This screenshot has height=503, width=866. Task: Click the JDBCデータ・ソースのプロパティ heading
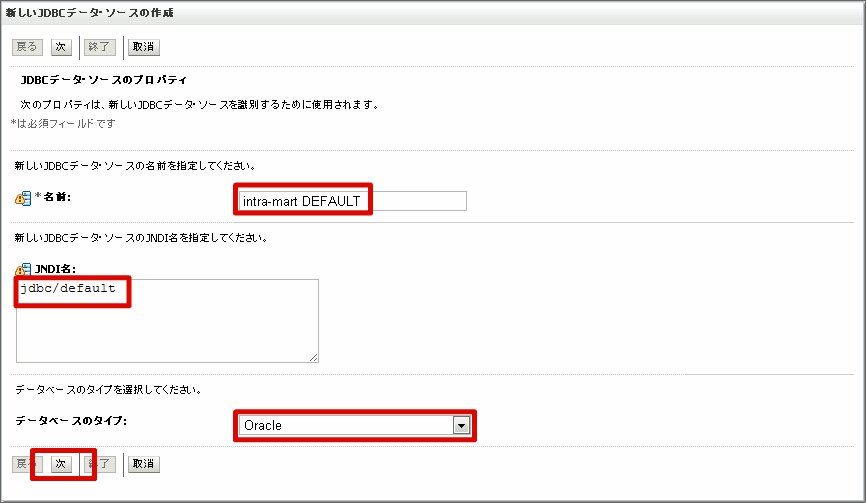pyautogui.click(x=104, y=80)
